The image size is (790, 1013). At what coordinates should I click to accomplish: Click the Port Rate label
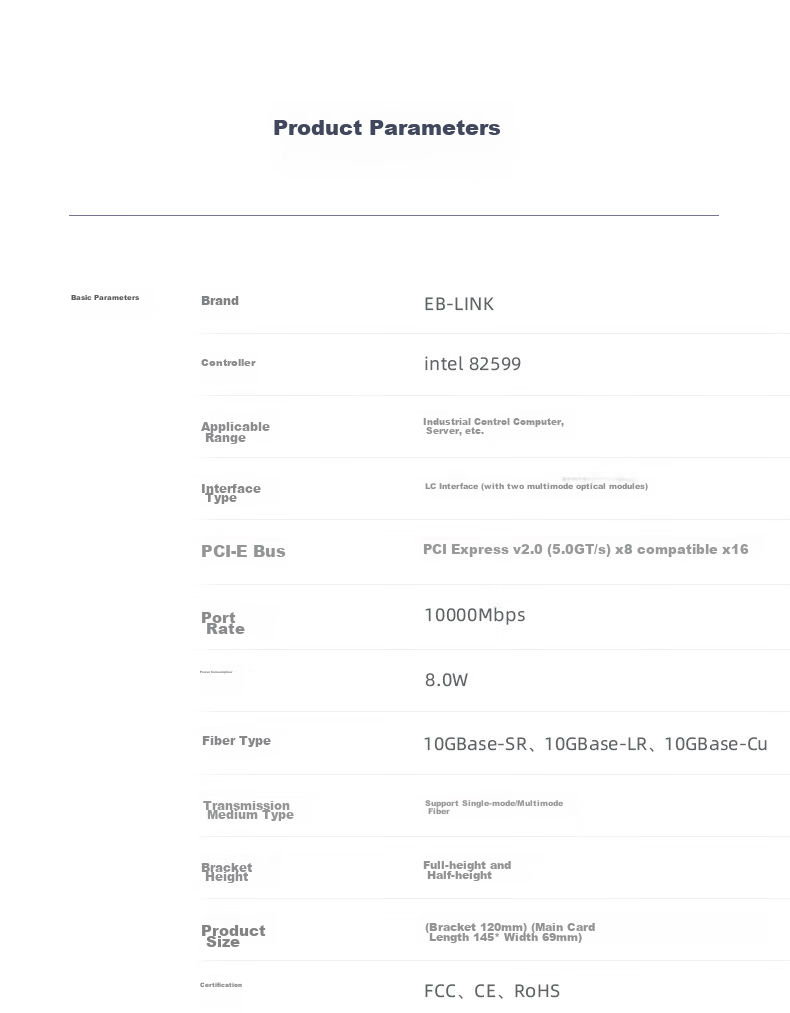coord(223,623)
